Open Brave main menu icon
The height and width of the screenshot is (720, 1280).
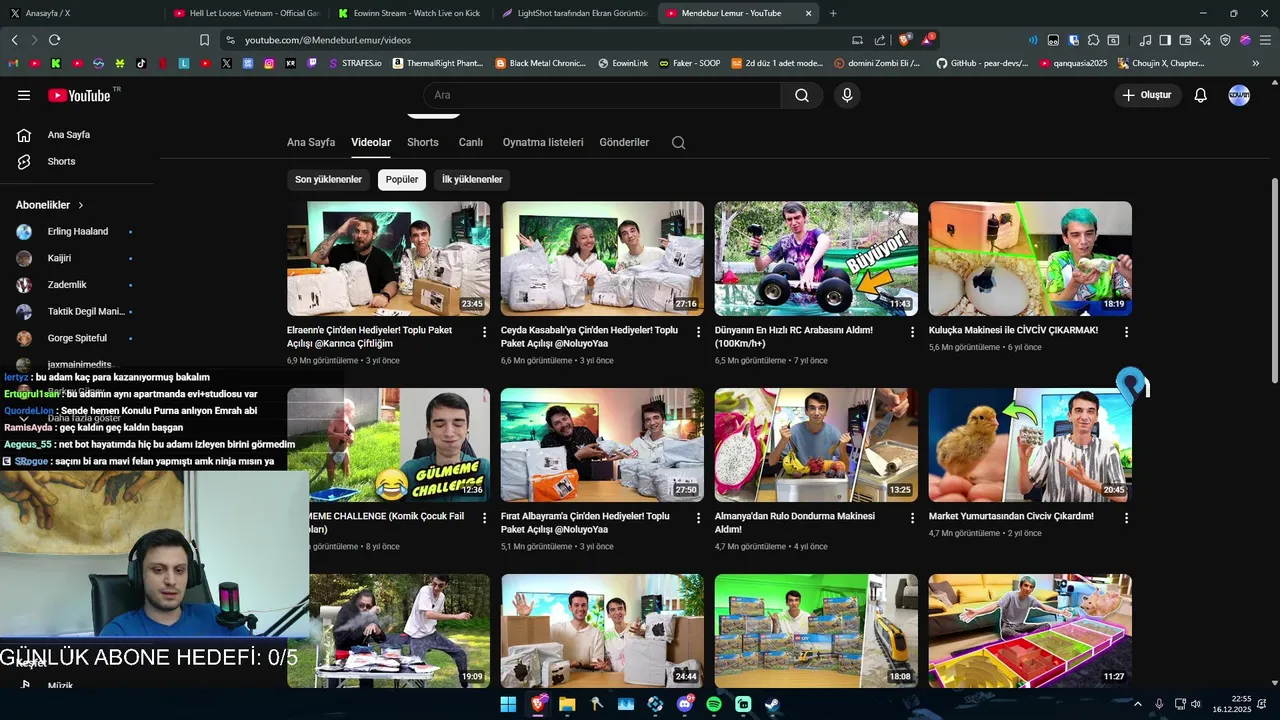pos(1265,40)
